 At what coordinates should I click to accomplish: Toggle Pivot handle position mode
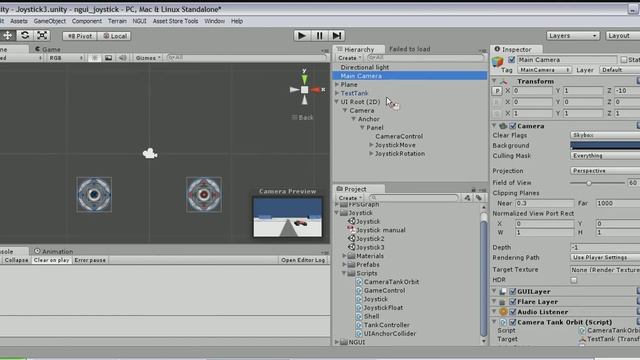tap(80, 36)
